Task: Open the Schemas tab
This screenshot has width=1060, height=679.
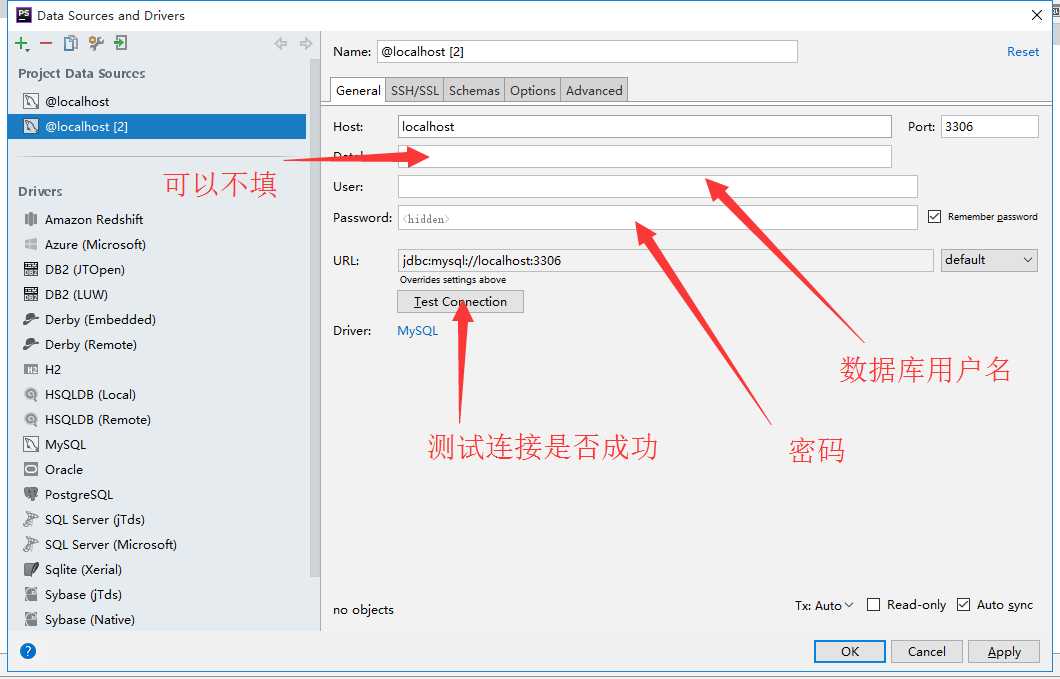Action: point(474,90)
